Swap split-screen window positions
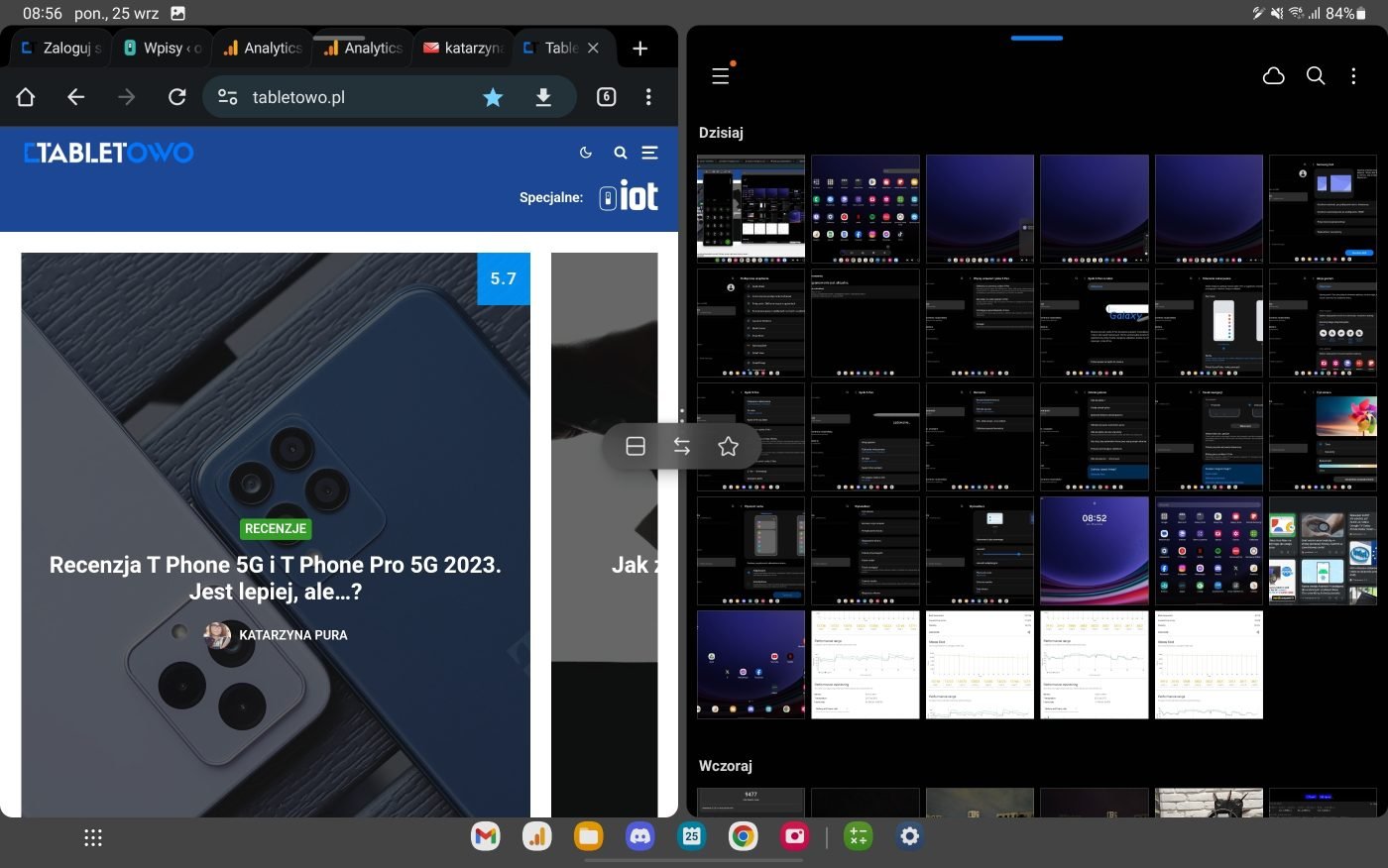 (682, 447)
